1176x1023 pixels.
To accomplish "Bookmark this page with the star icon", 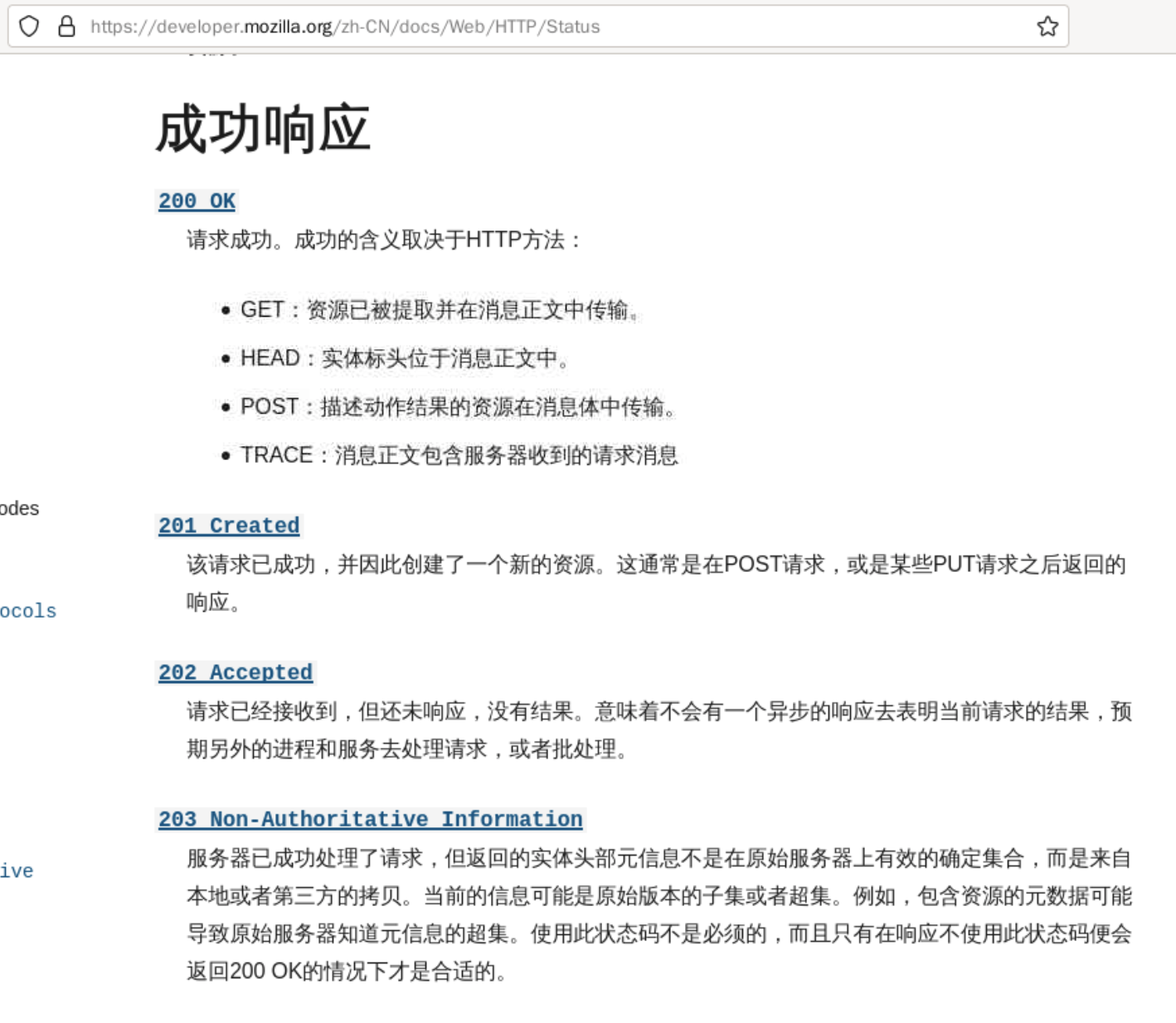I will click(x=1047, y=27).
